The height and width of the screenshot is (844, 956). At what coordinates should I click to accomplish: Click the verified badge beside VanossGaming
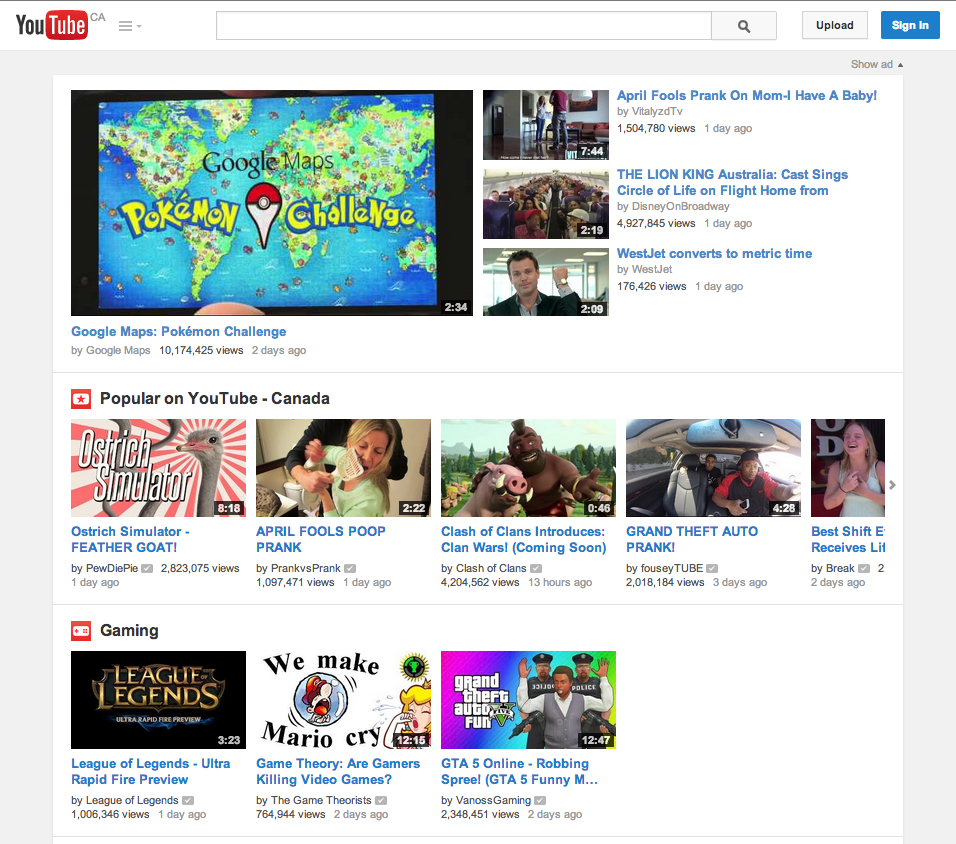click(x=540, y=801)
